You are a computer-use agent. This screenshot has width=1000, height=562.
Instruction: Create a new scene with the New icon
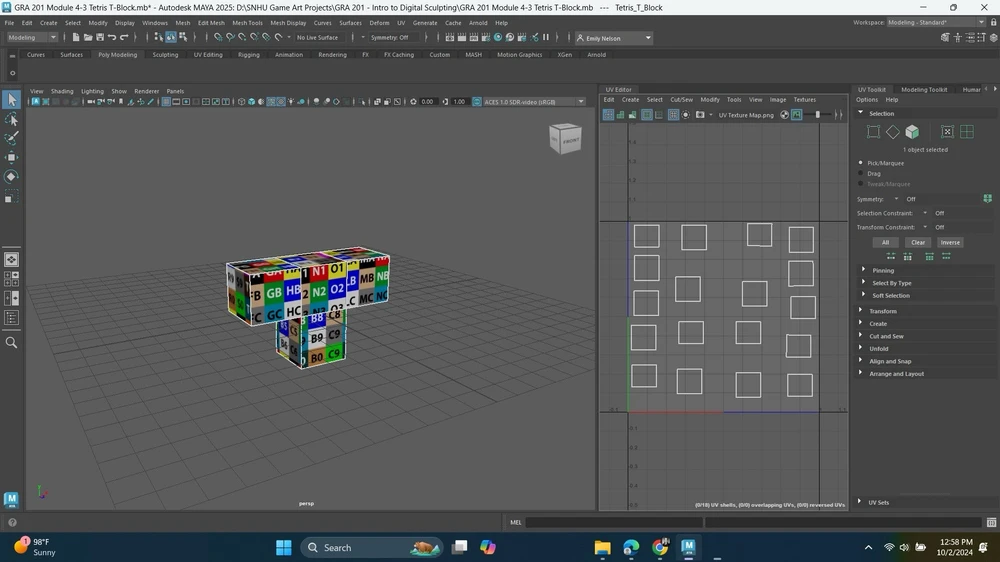pos(76,38)
